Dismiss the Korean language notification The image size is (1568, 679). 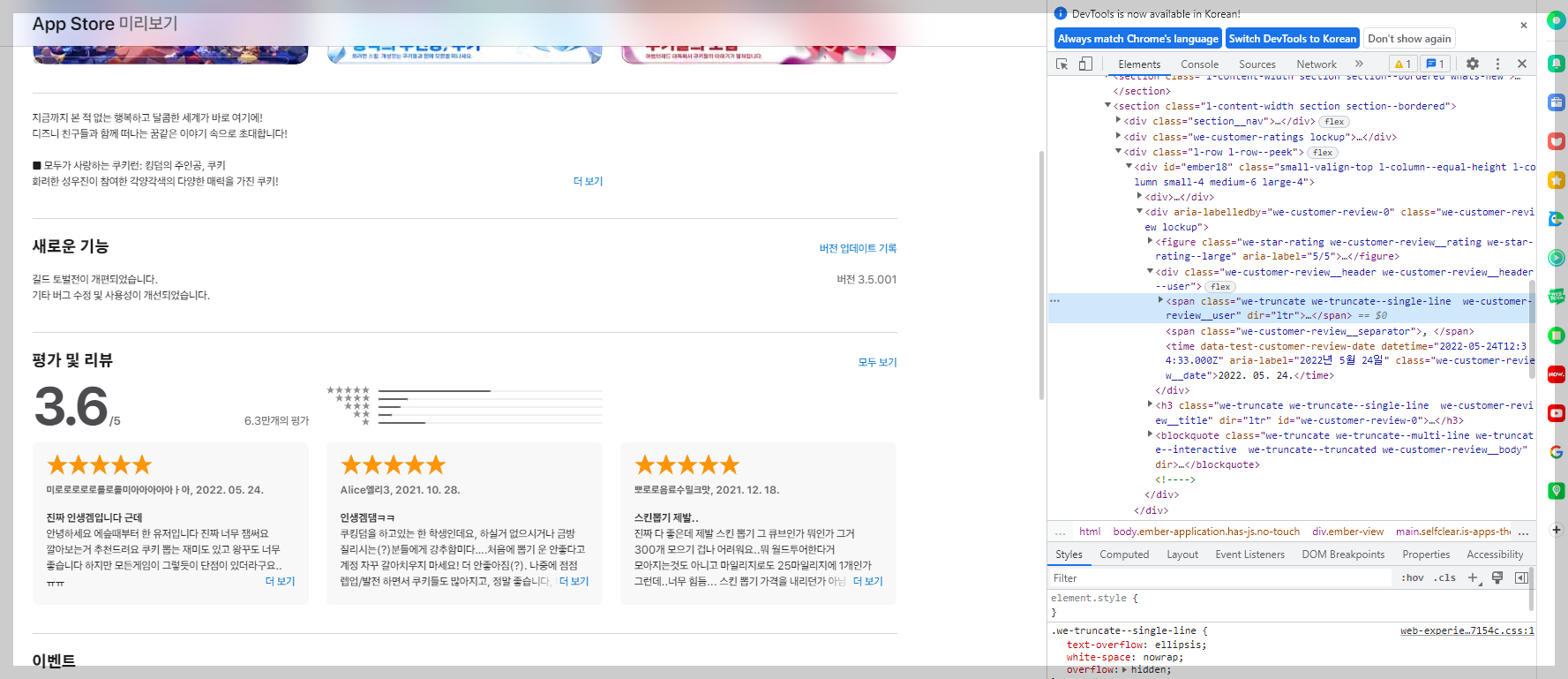tap(1523, 26)
